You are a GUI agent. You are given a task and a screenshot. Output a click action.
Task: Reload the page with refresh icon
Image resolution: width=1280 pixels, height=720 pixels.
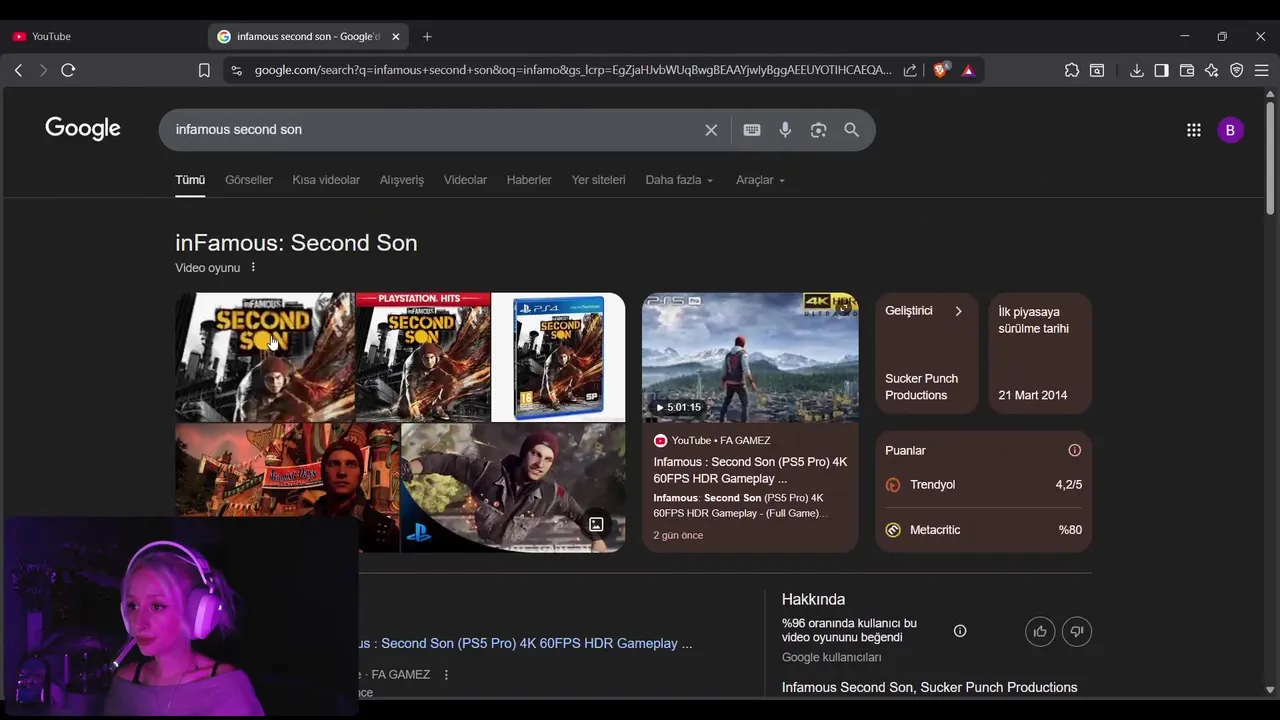point(68,70)
